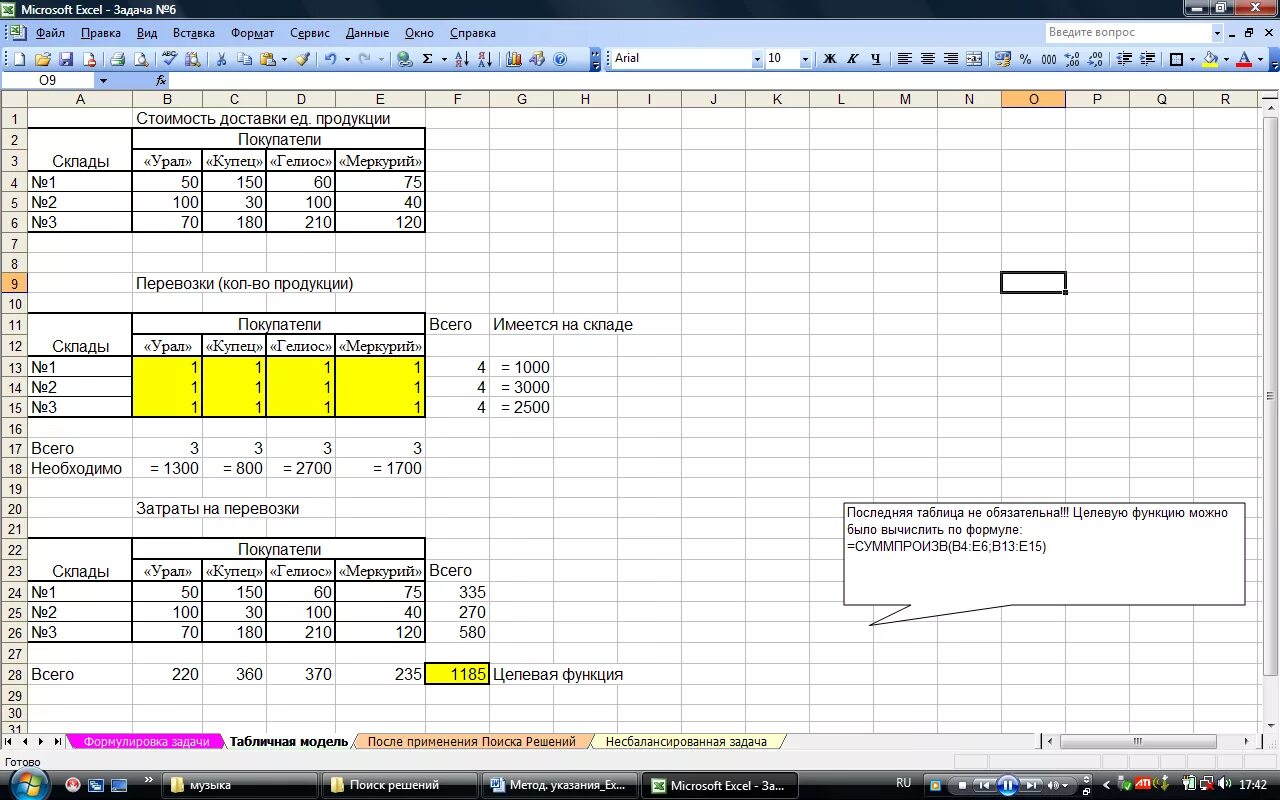Open the Сервис menu
The width and height of the screenshot is (1280, 800).
coord(310,33)
